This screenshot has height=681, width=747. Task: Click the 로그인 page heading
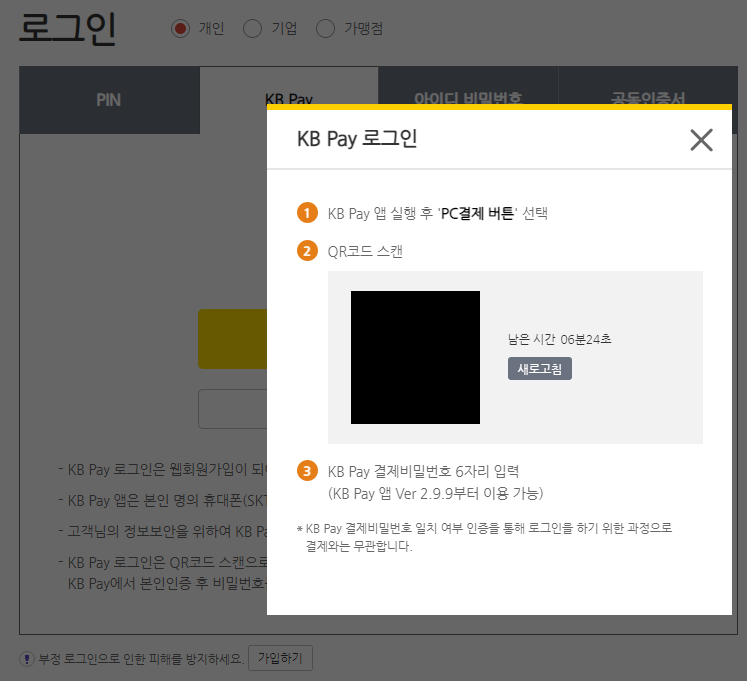(67, 29)
